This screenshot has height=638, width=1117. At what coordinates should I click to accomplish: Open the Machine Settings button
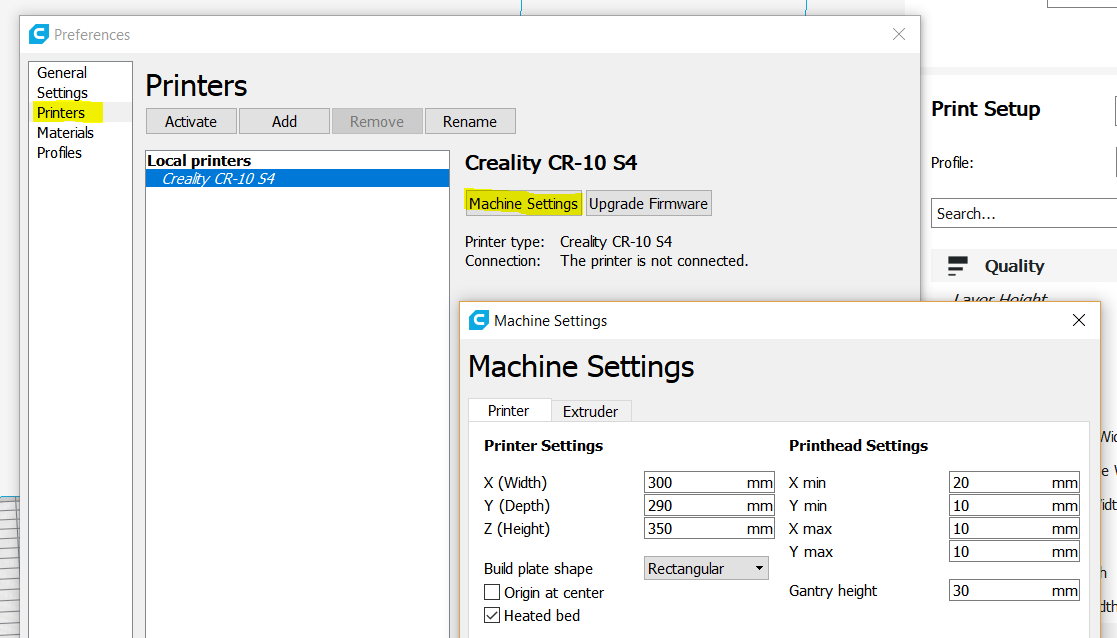click(523, 203)
